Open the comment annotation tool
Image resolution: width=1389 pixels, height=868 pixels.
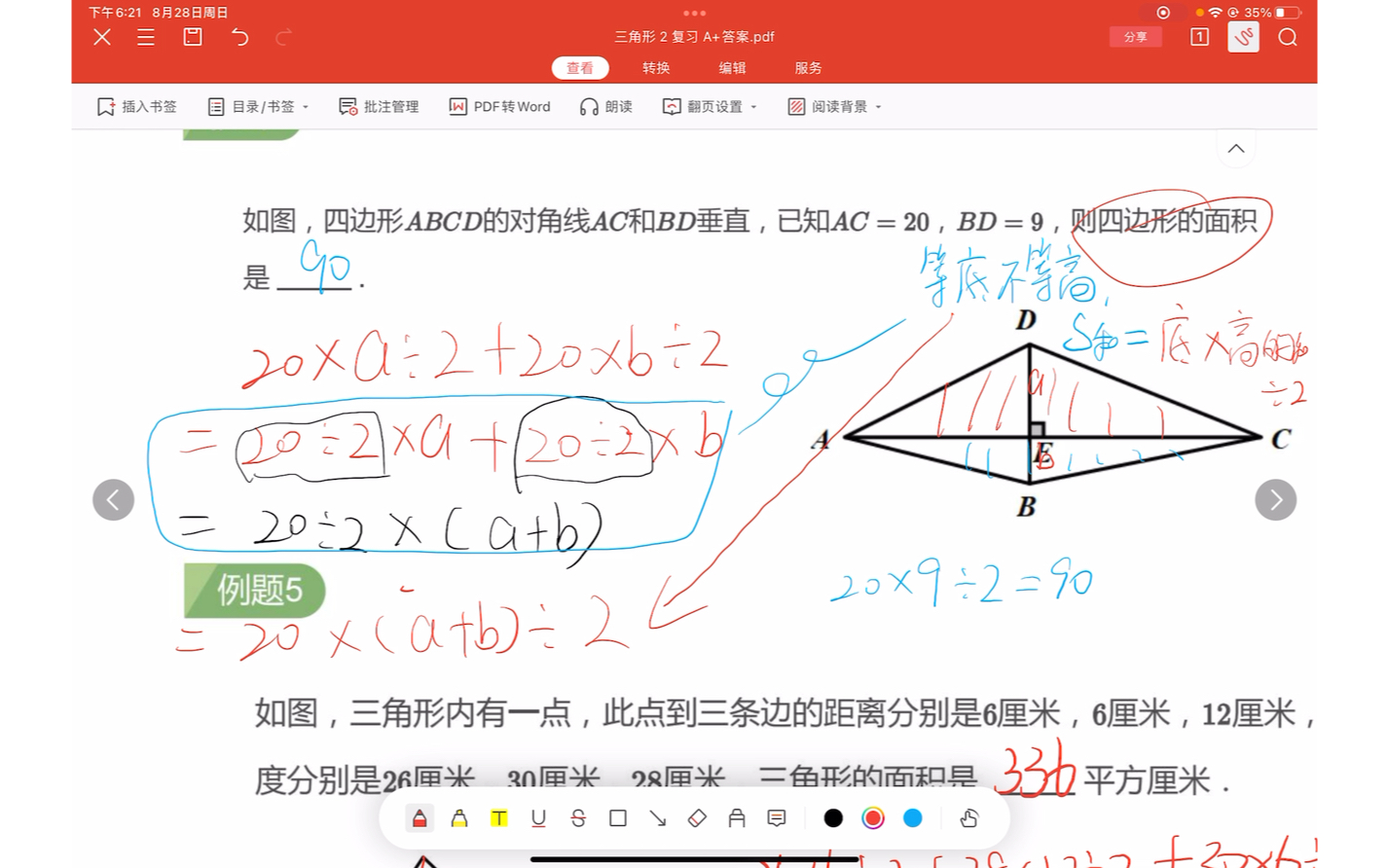pos(775,818)
